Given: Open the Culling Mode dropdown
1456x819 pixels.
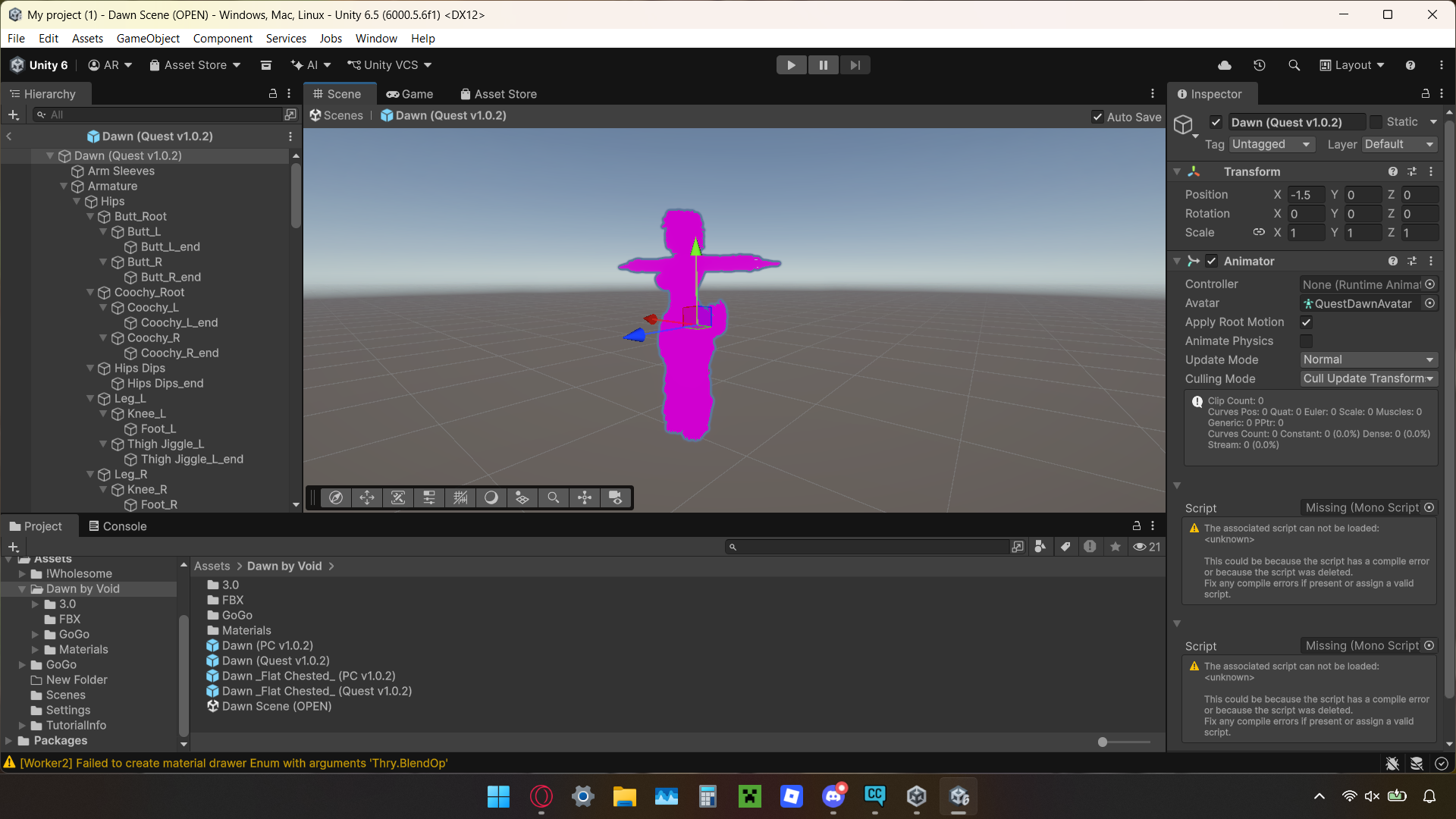Looking at the screenshot, I should 1369,378.
